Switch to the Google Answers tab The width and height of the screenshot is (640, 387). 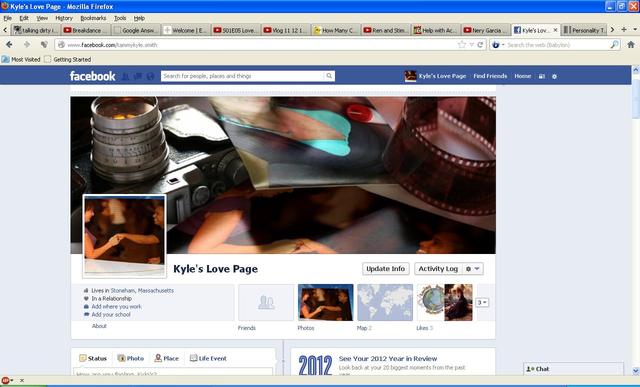click(136, 30)
